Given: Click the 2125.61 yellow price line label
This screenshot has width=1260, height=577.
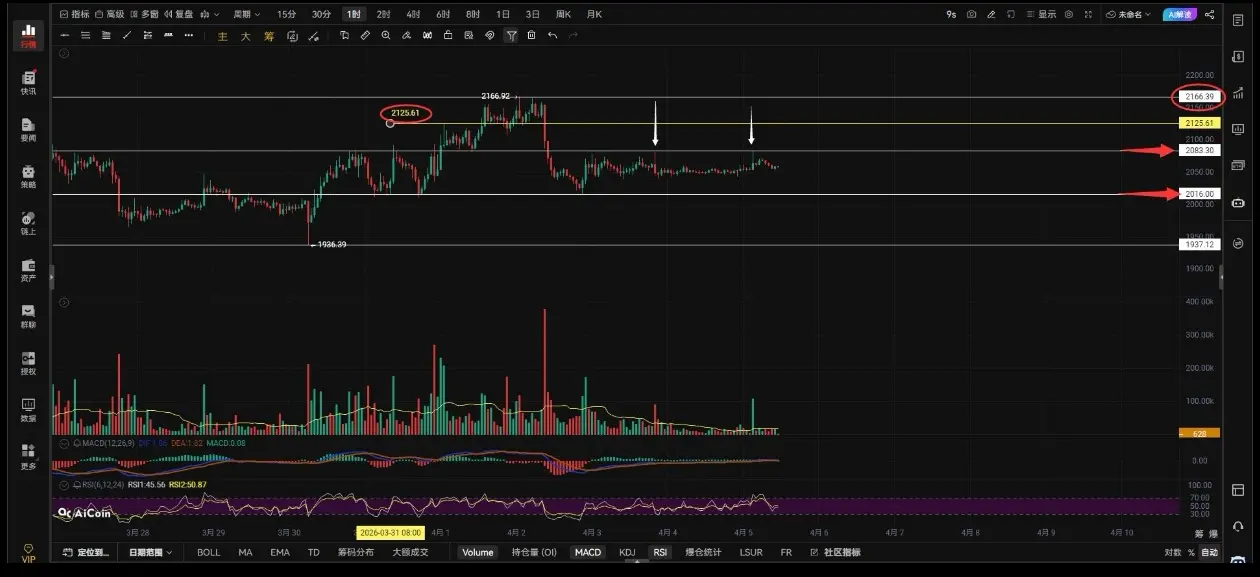Looking at the screenshot, I should click(1199, 123).
